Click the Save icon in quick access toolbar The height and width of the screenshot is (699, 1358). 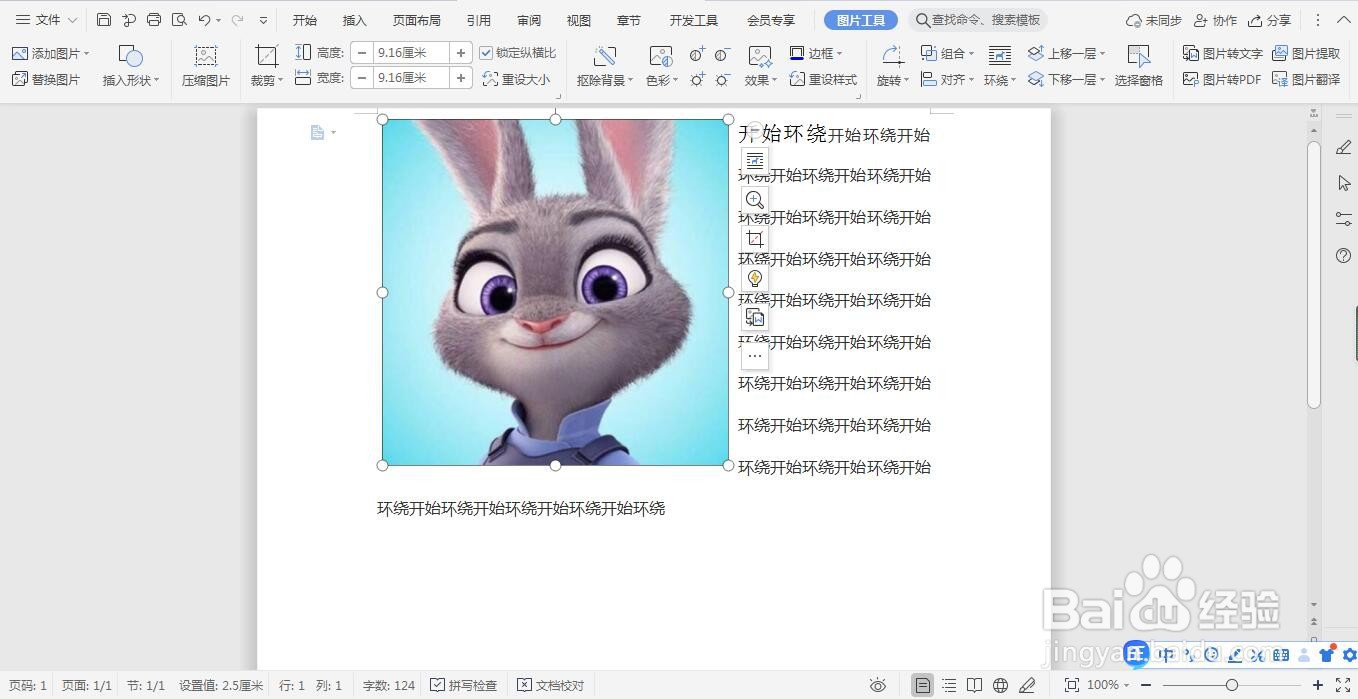[104, 20]
